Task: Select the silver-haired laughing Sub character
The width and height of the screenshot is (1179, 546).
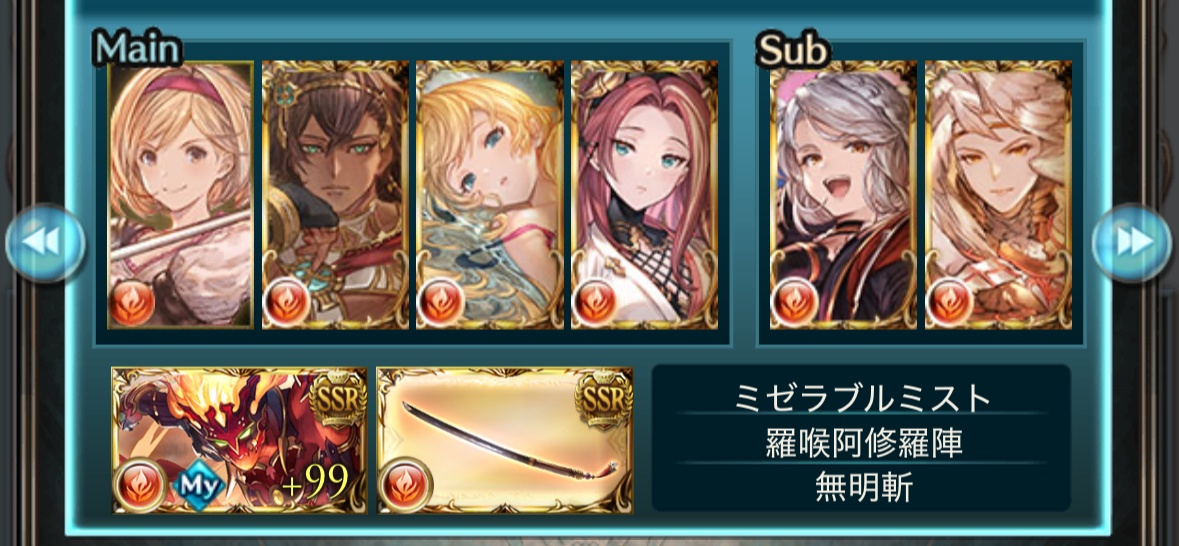Action: [844, 196]
